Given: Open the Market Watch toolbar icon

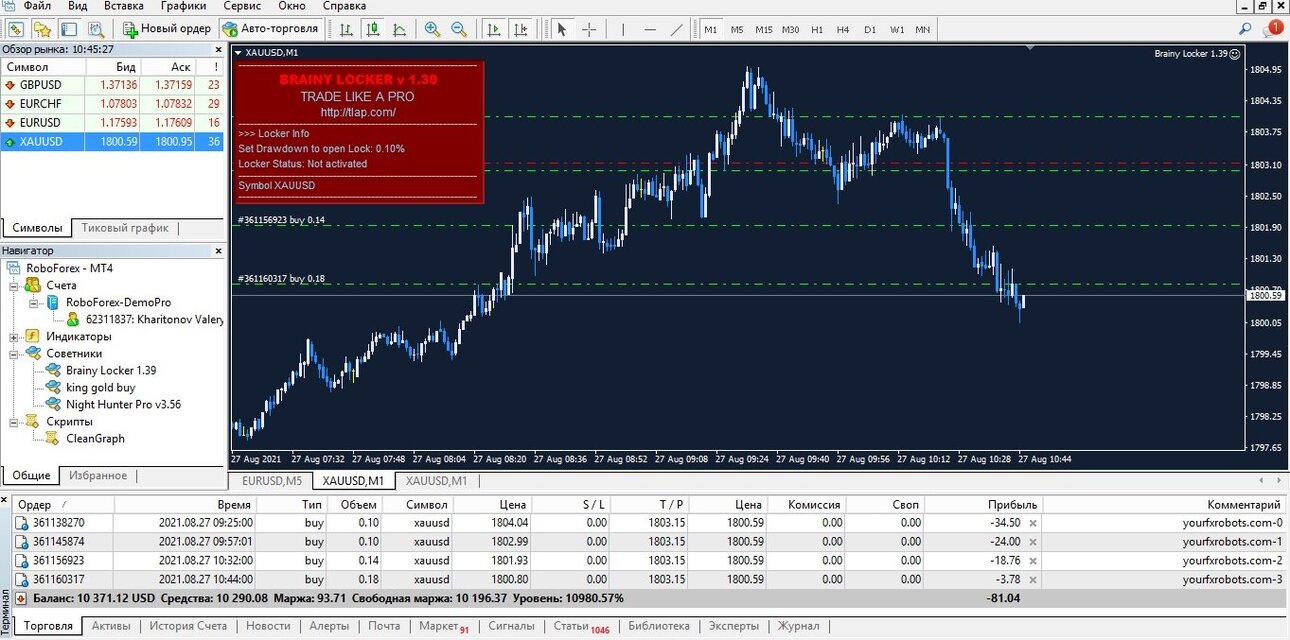Looking at the screenshot, I should tap(16, 29).
